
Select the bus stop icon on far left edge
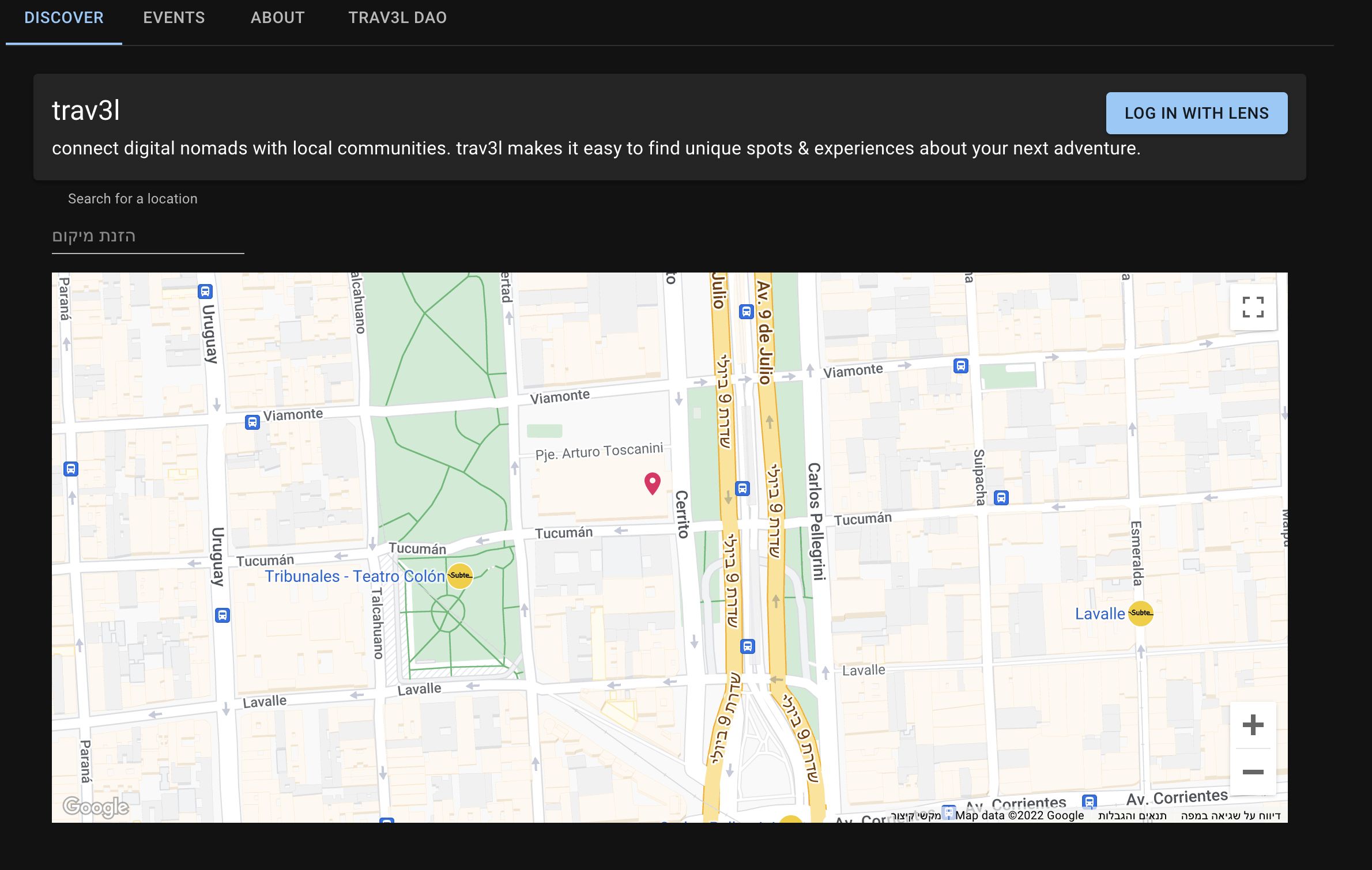coord(70,468)
